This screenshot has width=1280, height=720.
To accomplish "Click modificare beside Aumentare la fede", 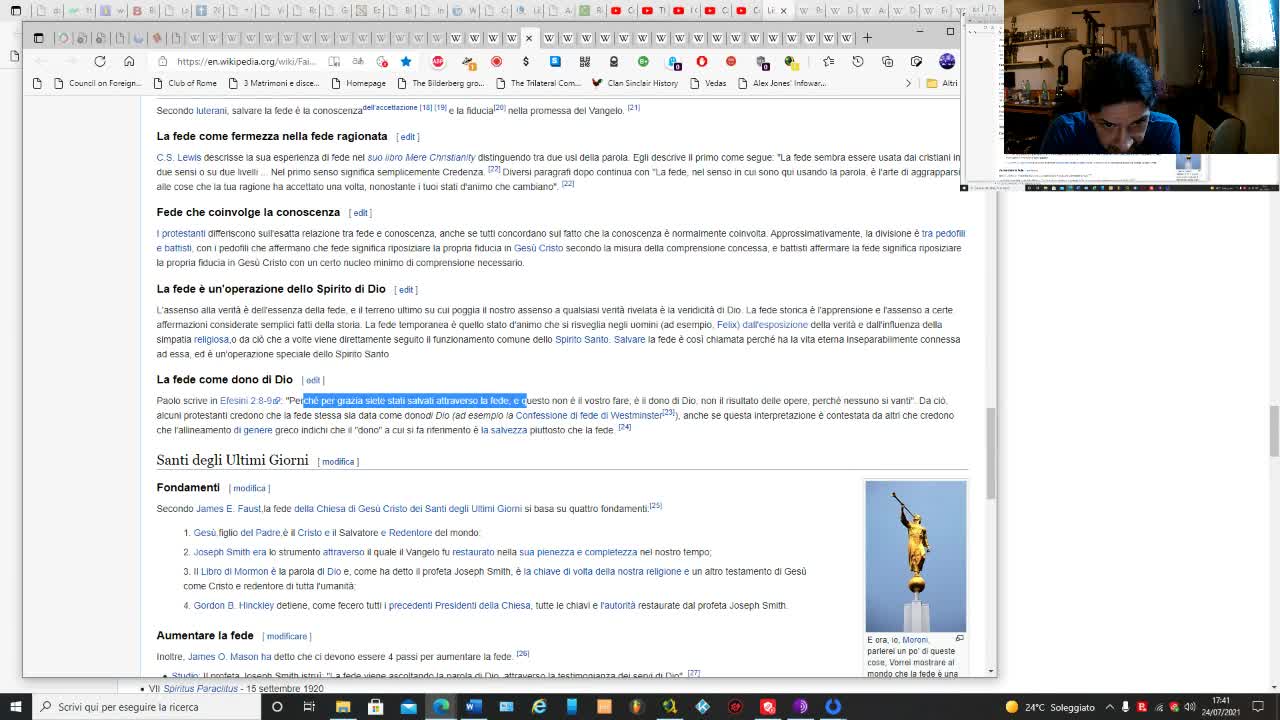I will pos(287,636).
